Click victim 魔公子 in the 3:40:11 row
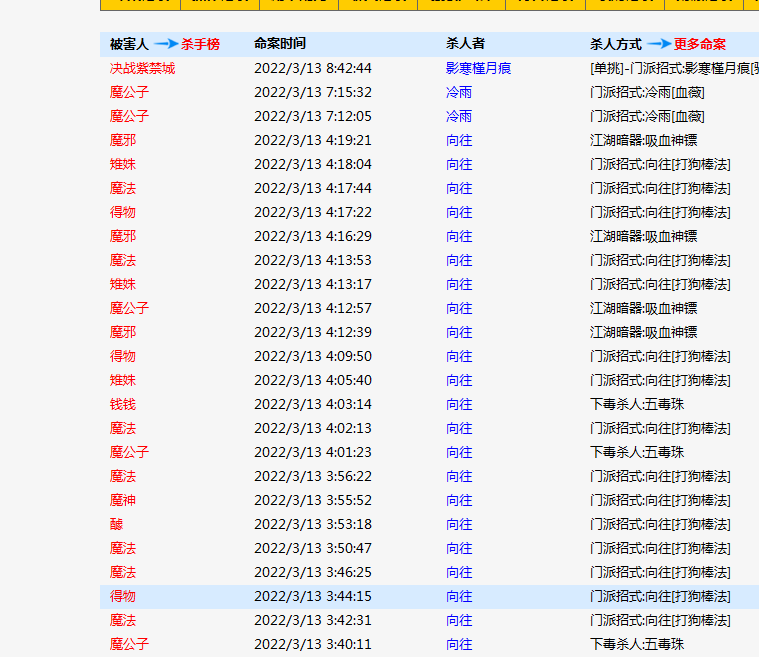Image resolution: width=759 pixels, height=657 pixels. pyautogui.click(x=129, y=644)
